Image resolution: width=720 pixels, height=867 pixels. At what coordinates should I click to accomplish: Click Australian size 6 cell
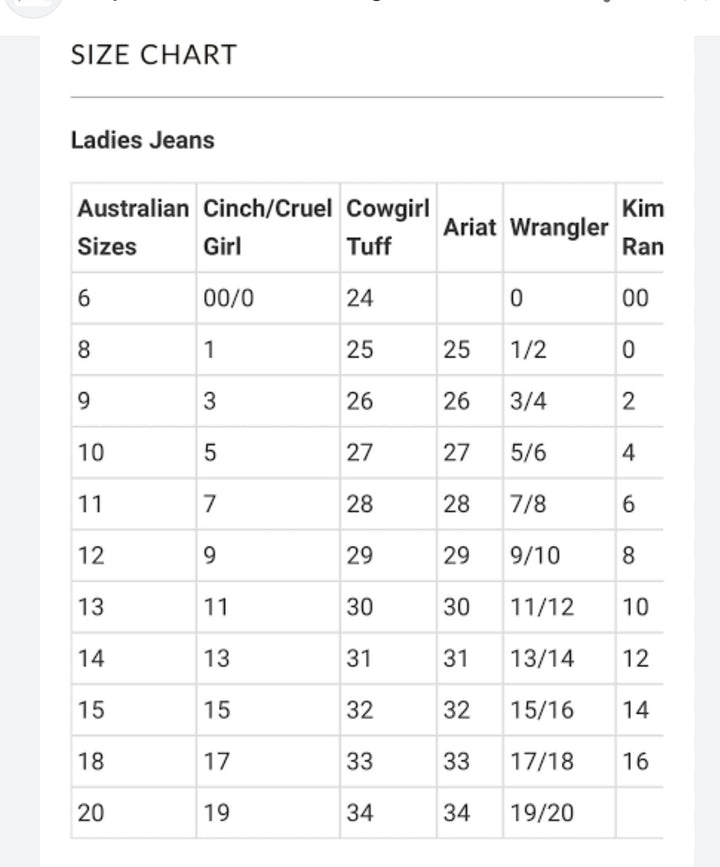84,298
